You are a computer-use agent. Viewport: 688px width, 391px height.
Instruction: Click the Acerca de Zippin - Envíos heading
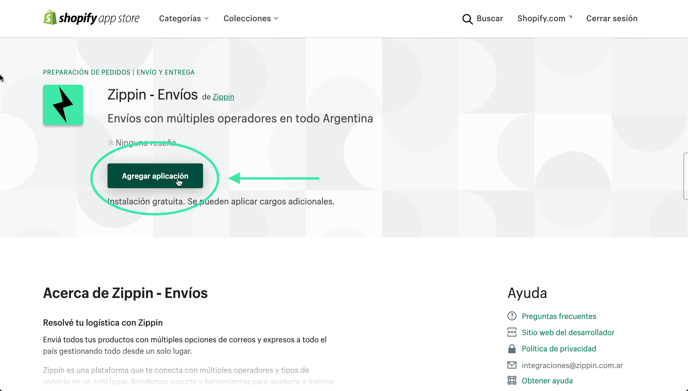tap(125, 293)
